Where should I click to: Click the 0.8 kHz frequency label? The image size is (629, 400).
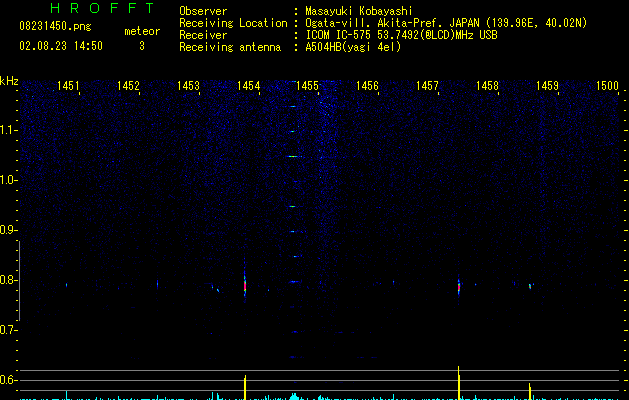coord(8,280)
